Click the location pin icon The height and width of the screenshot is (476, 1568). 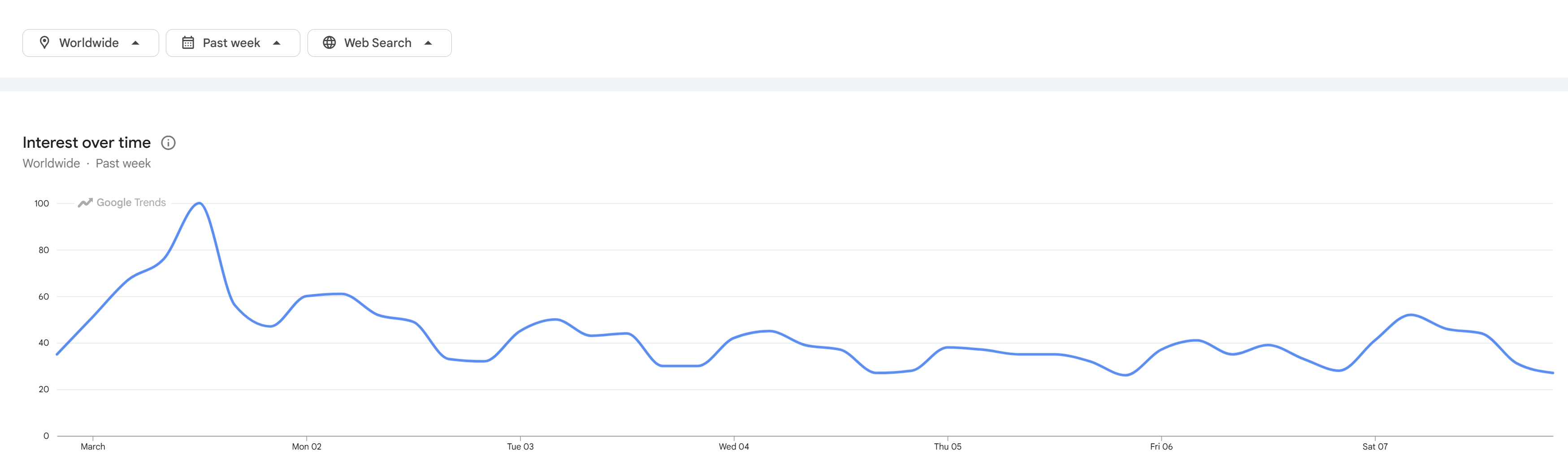pos(44,43)
